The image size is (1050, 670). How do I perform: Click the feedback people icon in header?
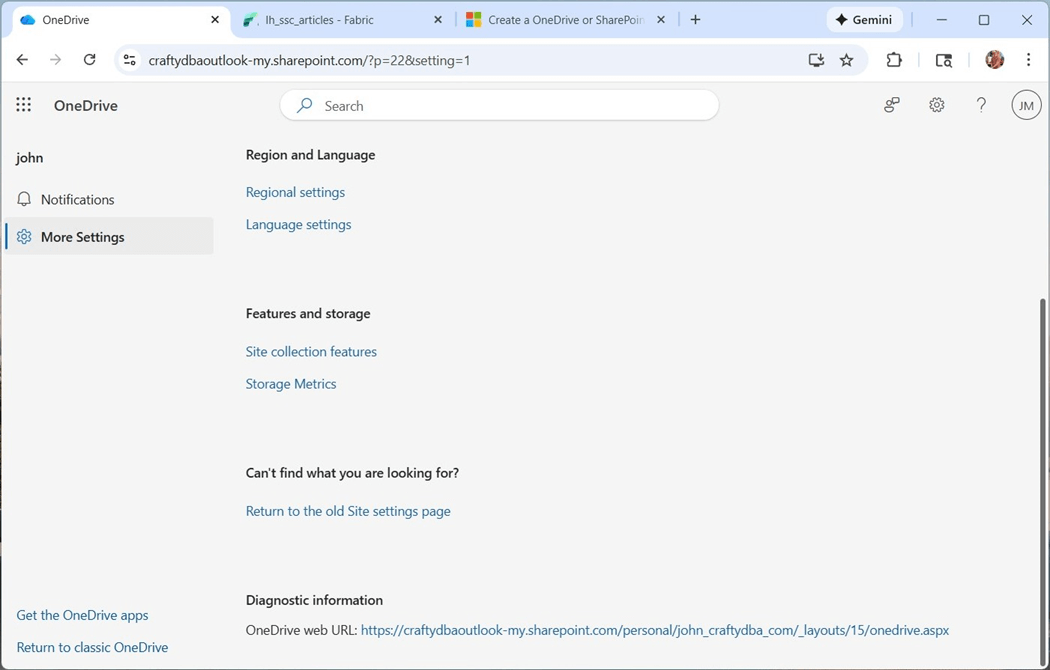(892, 105)
